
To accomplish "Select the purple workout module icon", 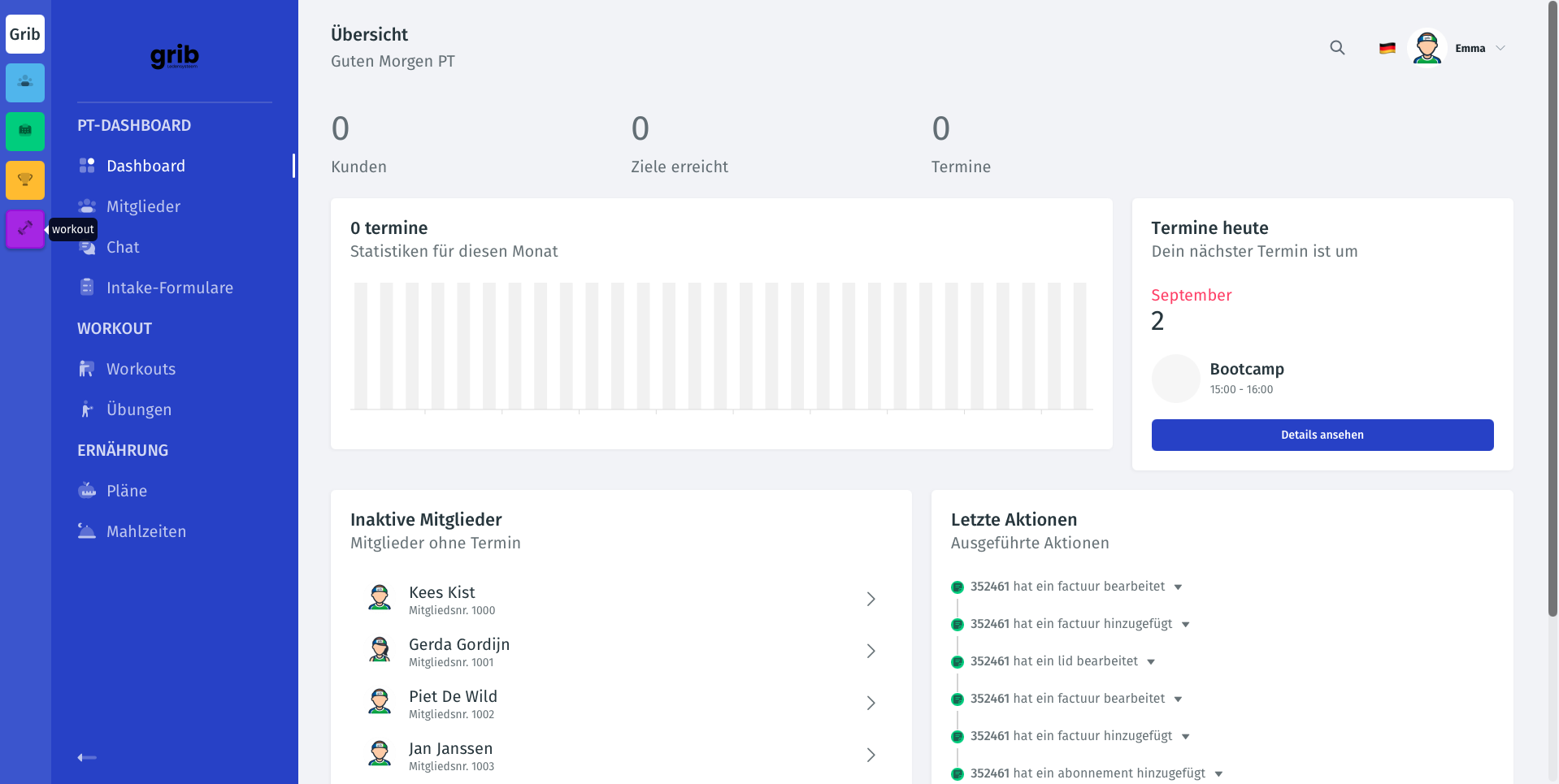I will coord(25,228).
